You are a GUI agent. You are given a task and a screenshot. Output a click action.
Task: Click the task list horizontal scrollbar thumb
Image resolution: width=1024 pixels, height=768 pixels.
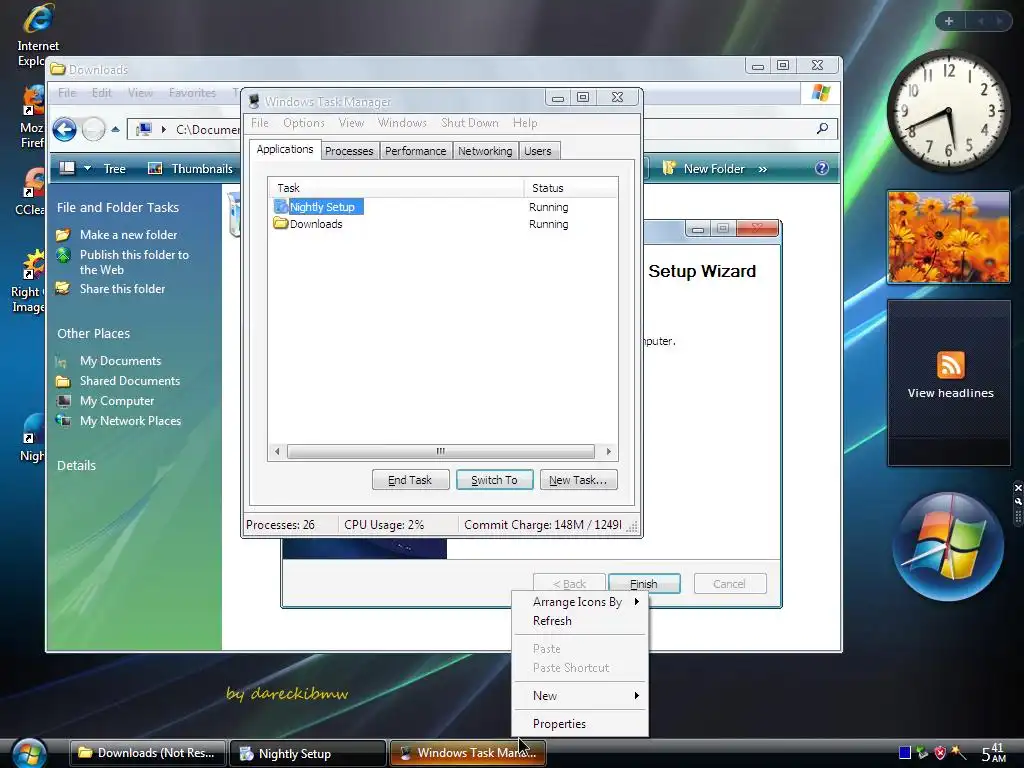pos(441,451)
